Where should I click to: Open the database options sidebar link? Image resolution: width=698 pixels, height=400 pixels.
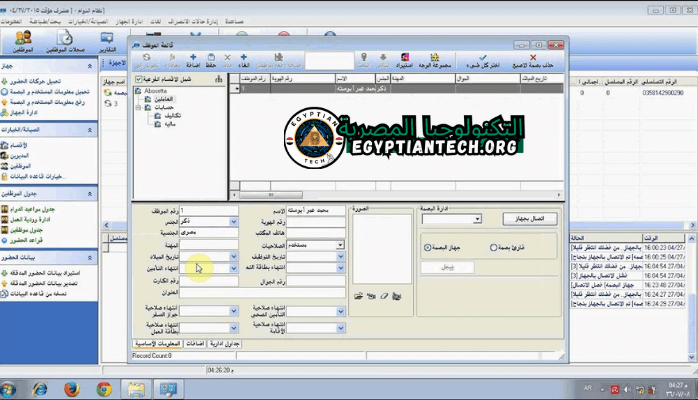point(38,177)
